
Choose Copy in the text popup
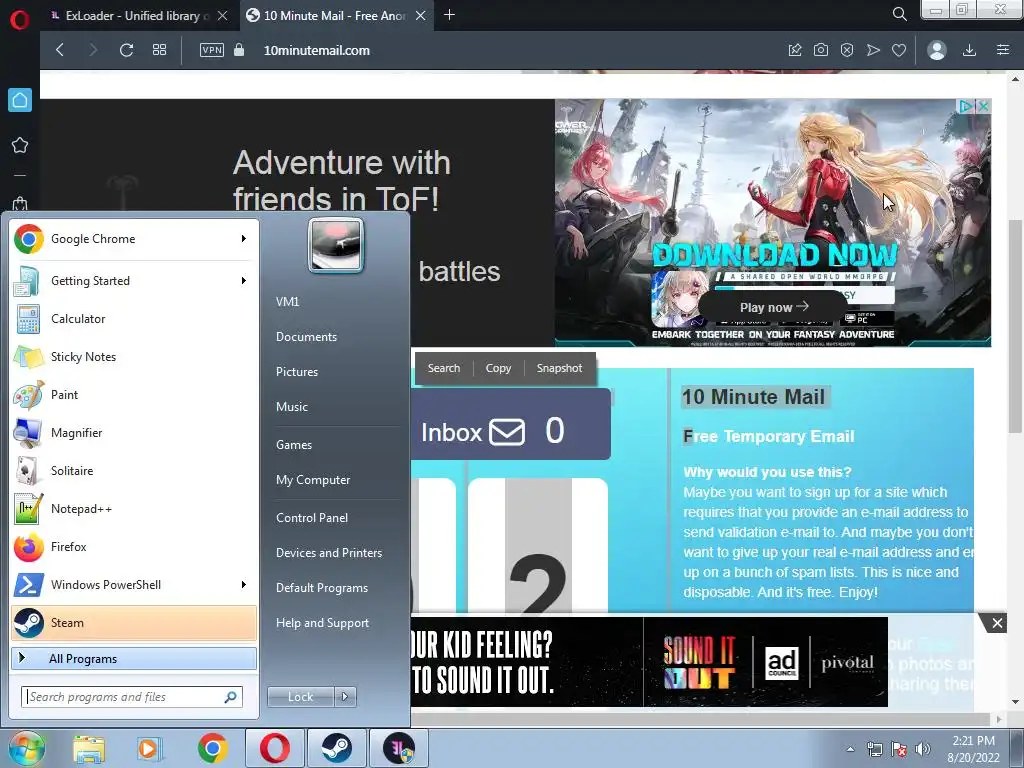[x=498, y=368]
